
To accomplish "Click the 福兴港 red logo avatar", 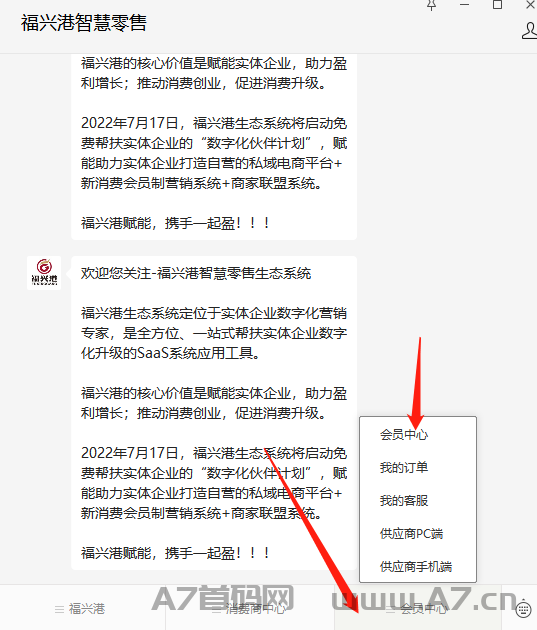I will point(44,273).
